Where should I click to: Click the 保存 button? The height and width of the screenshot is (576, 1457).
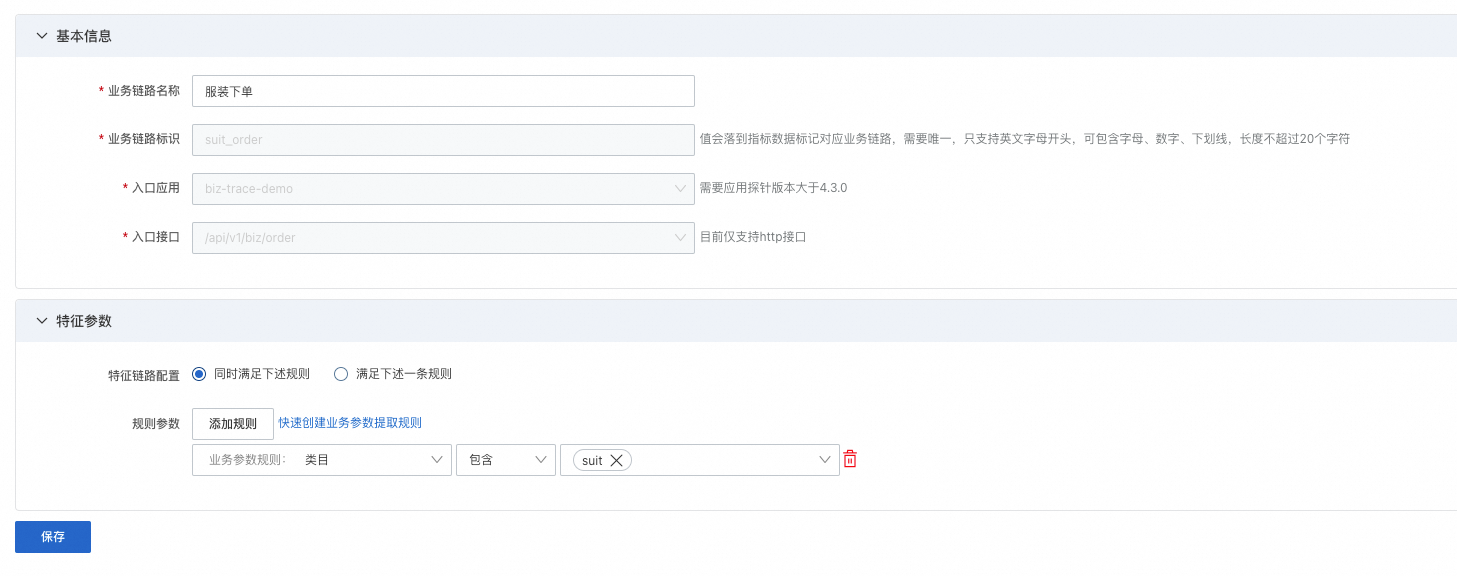53,537
